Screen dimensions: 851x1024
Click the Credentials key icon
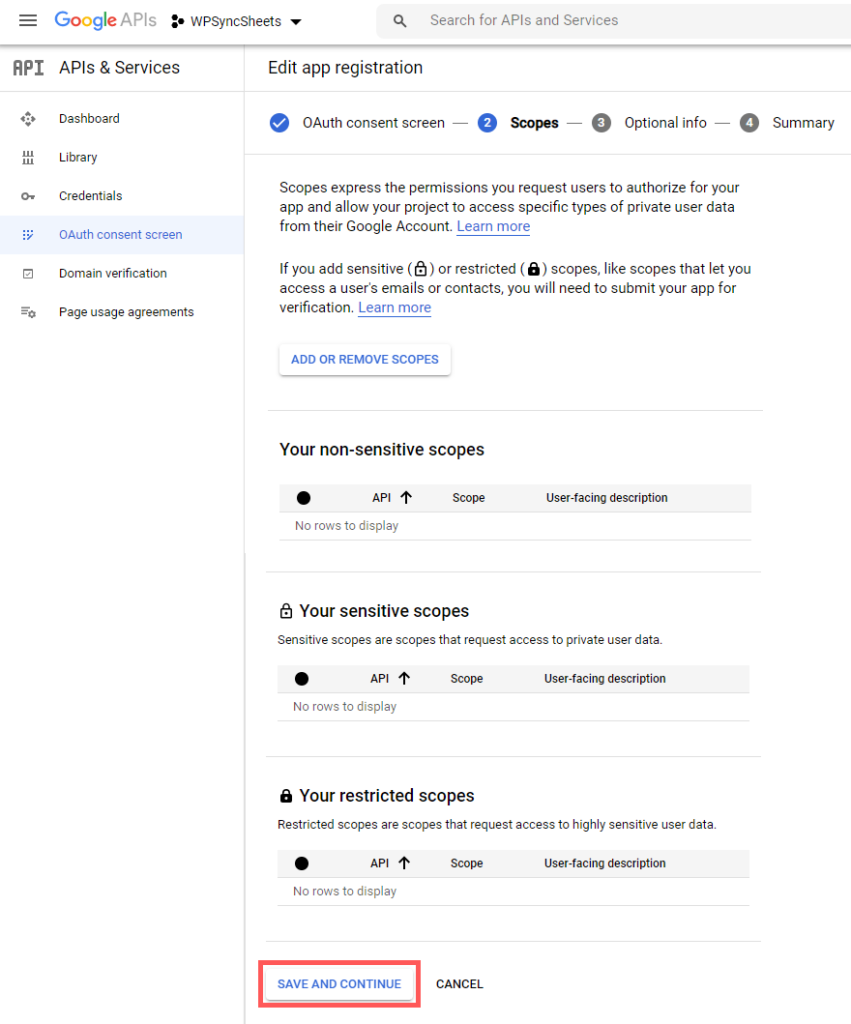coord(27,196)
